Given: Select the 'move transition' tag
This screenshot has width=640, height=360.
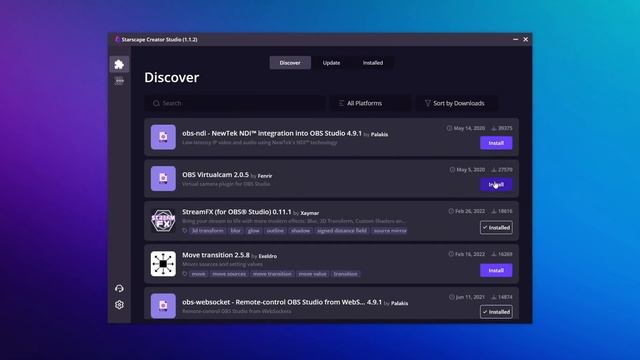Looking at the screenshot, I should click(272, 274).
